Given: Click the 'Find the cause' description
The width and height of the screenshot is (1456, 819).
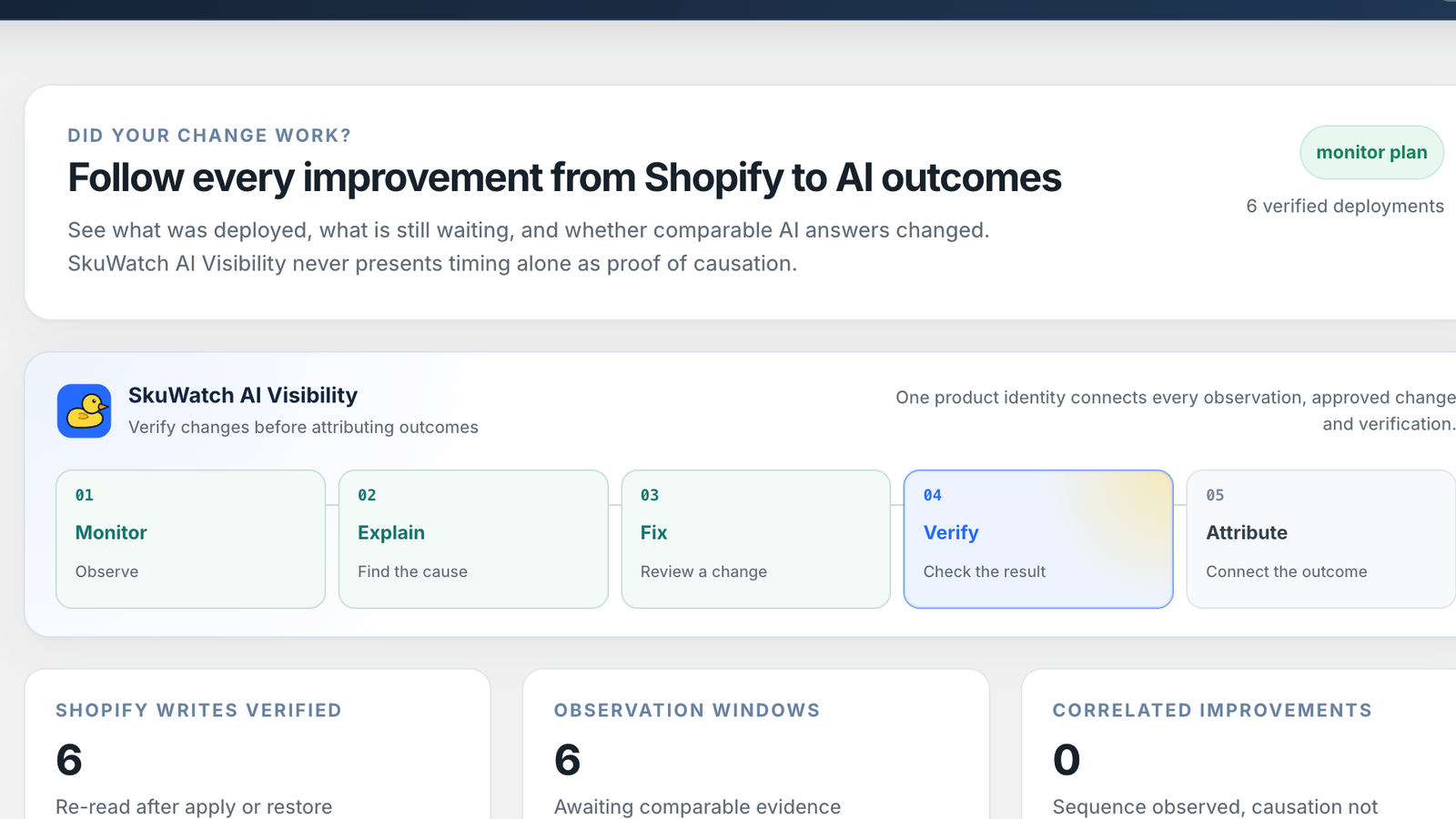Looking at the screenshot, I should point(412,571).
